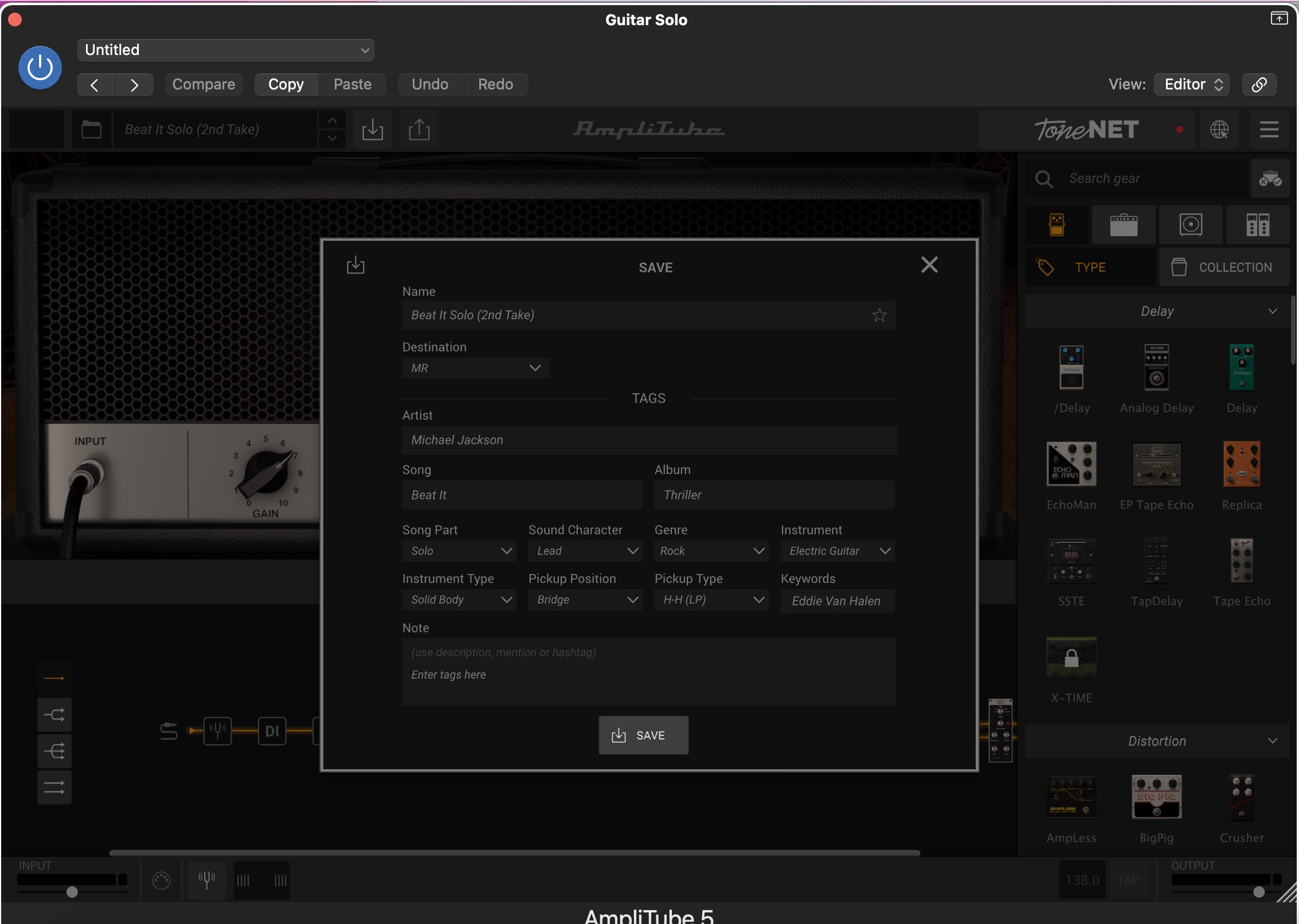
Task: Toggle the plugin power bypass button
Action: (40, 68)
